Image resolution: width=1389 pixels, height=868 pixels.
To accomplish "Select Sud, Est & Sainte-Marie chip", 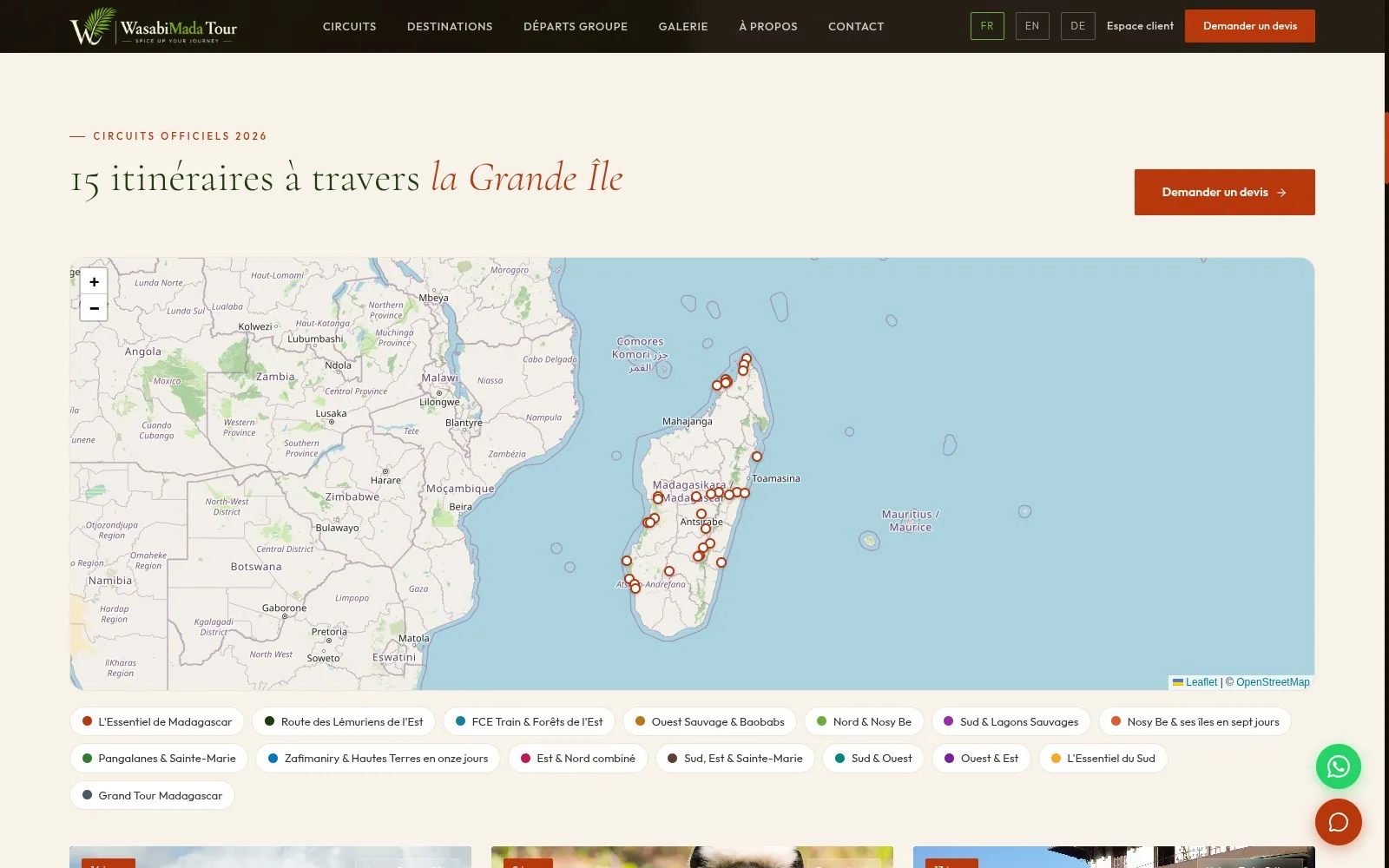I will pyautogui.click(x=735, y=758).
